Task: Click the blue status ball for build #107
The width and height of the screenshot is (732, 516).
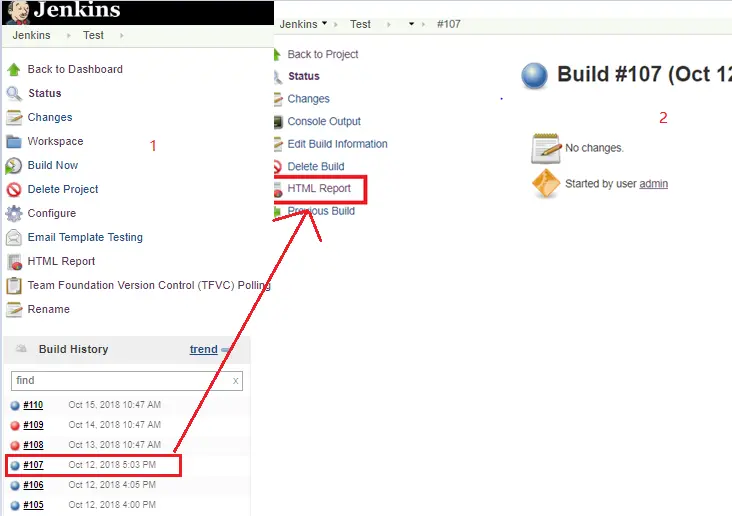Action: pyautogui.click(x=15, y=466)
